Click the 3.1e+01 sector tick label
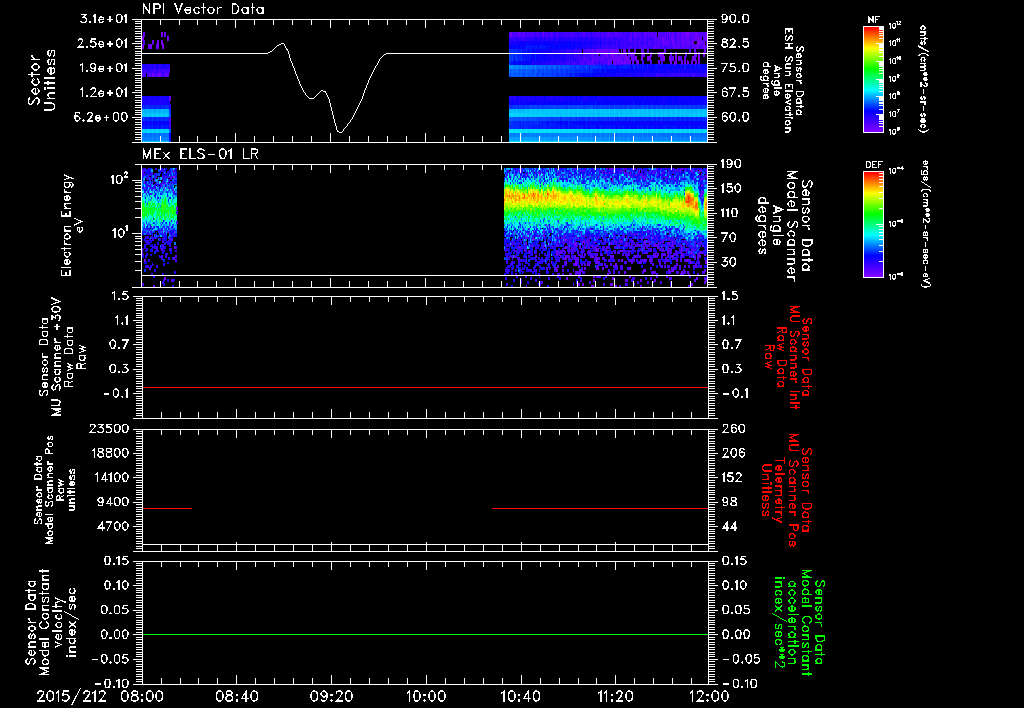Viewport: 1024px width, 708px height. pyautogui.click(x=104, y=19)
